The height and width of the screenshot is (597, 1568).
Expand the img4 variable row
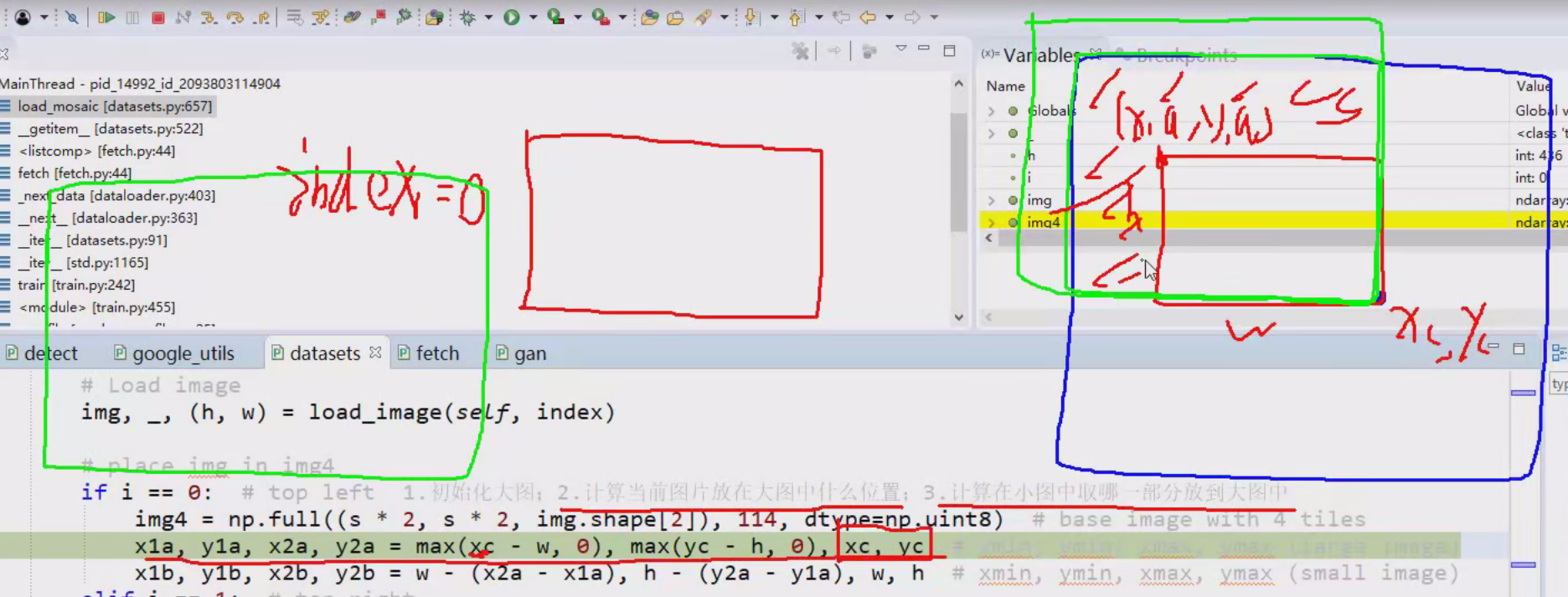[x=992, y=223]
